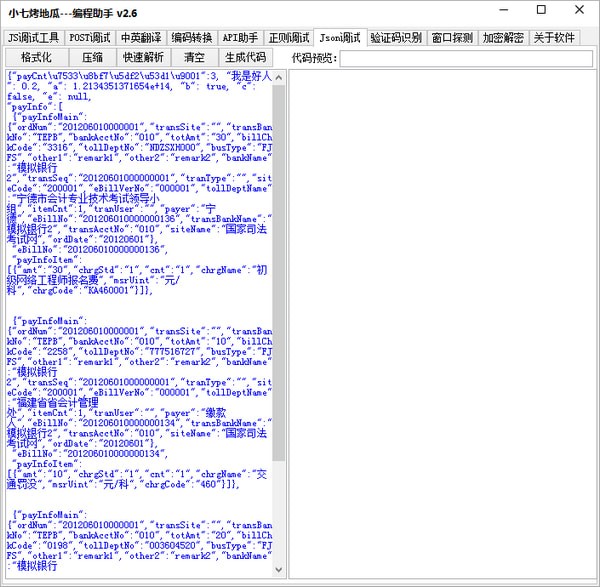Click the 格式化 button
The width and height of the screenshot is (600, 587).
tap(36, 58)
